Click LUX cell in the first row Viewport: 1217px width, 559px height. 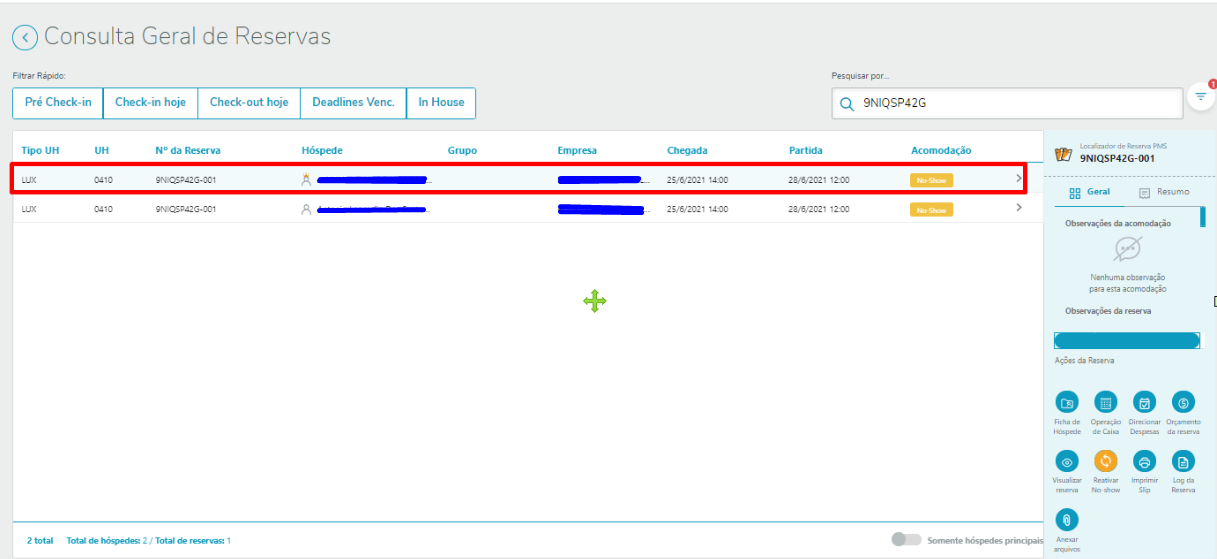[29, 180]
